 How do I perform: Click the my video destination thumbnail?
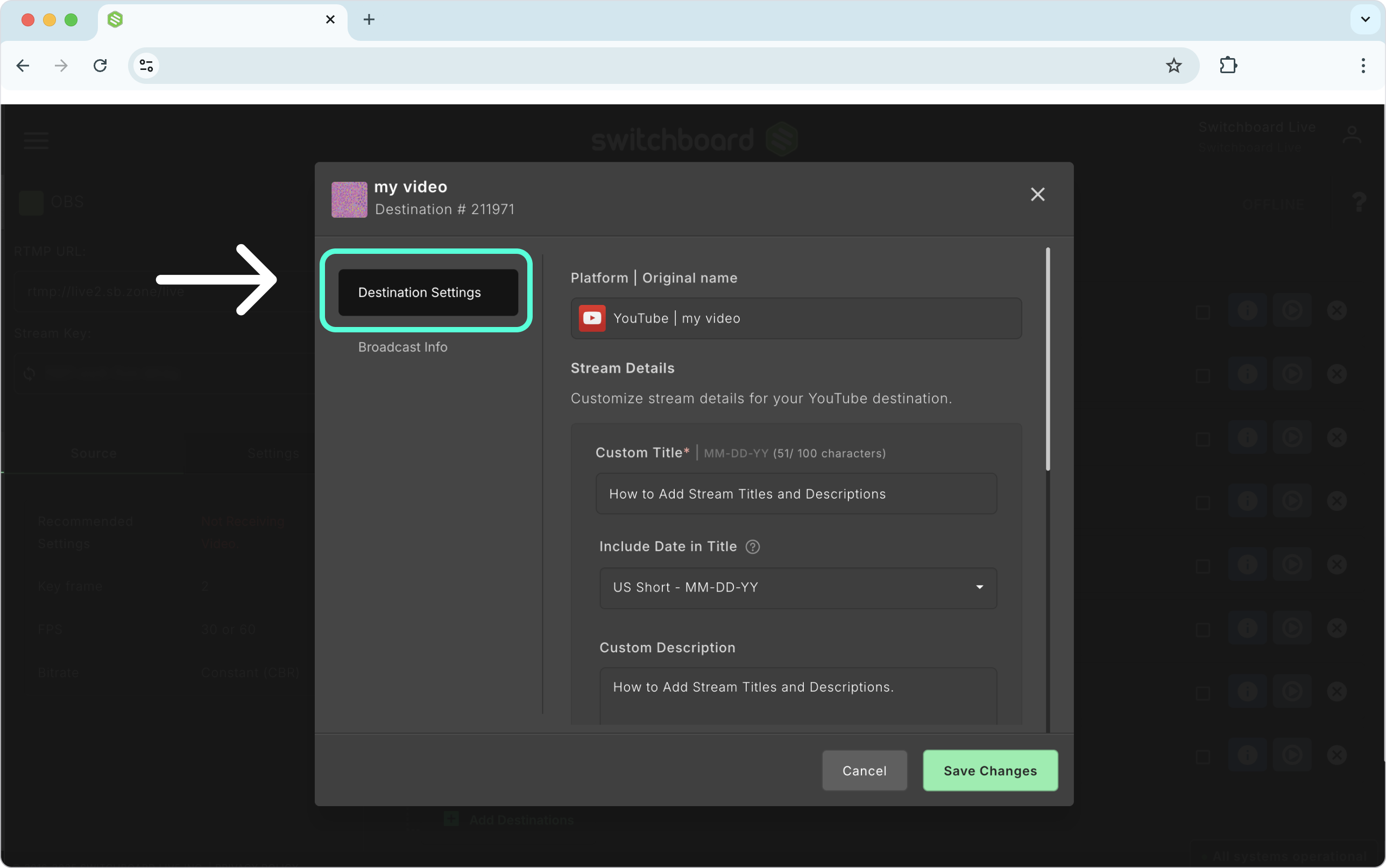[349, 199]
